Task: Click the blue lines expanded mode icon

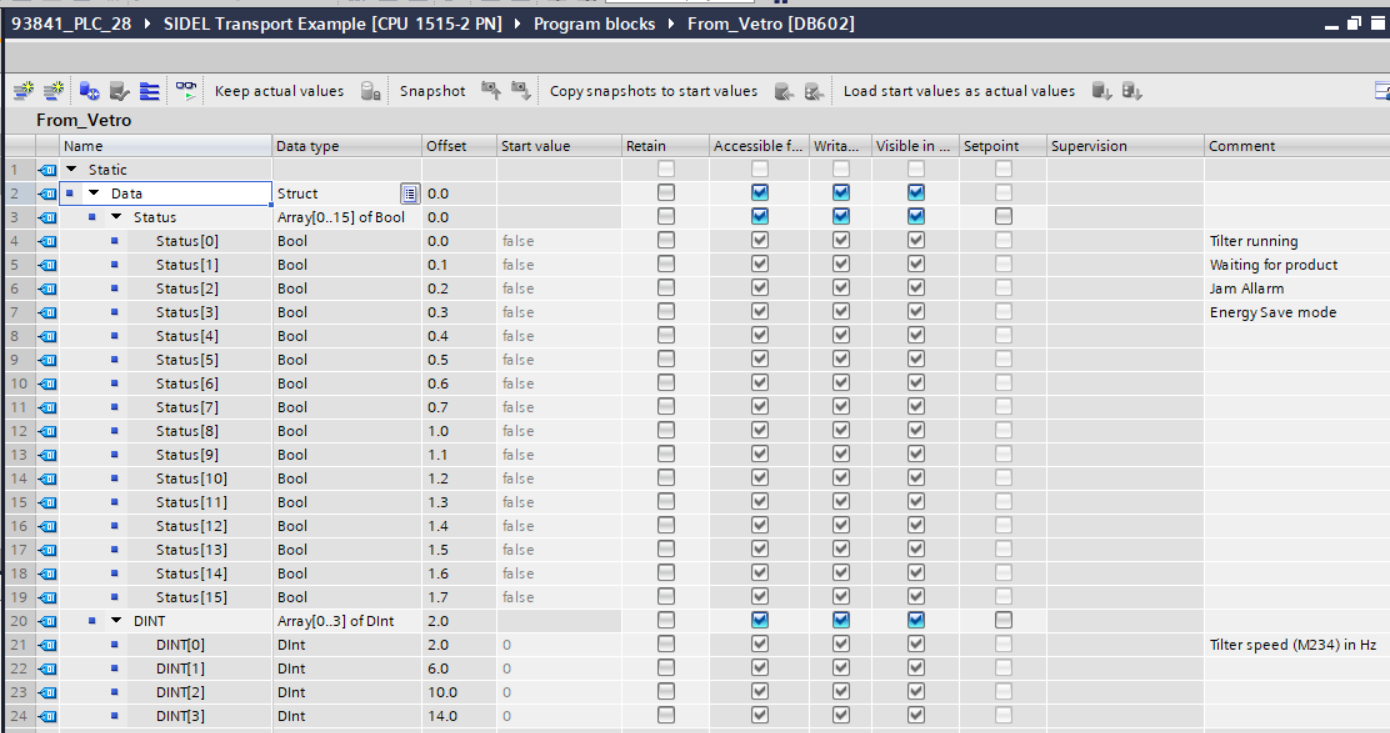Action: coord(150,91)
